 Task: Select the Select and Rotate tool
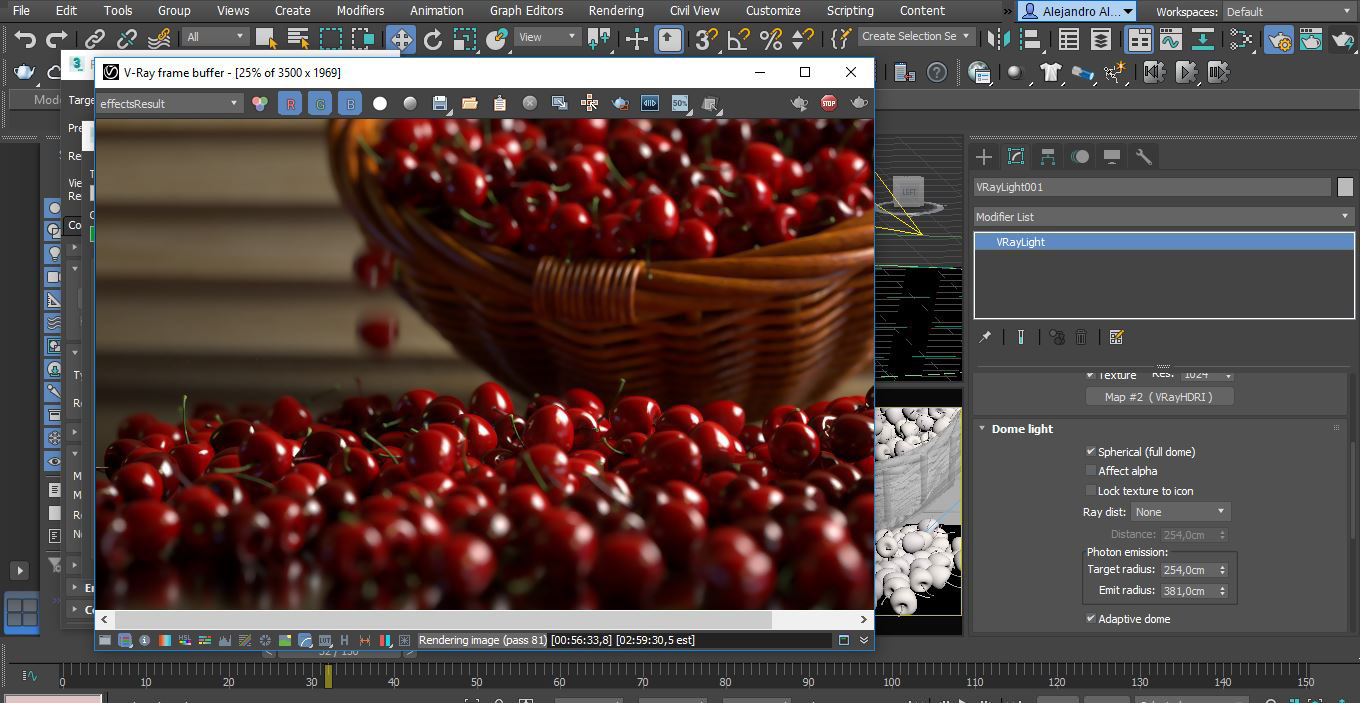pos(433,39)
